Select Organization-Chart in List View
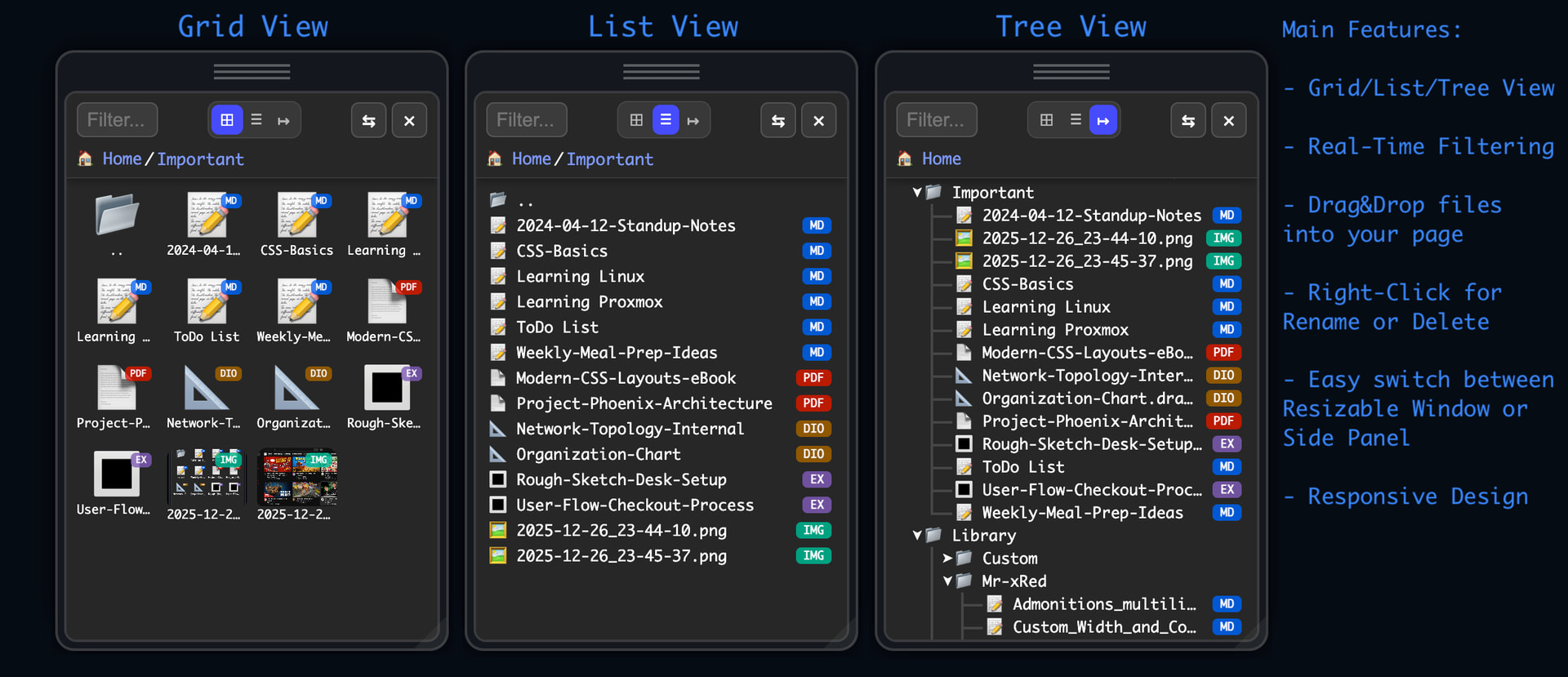 tap(598, 455)
